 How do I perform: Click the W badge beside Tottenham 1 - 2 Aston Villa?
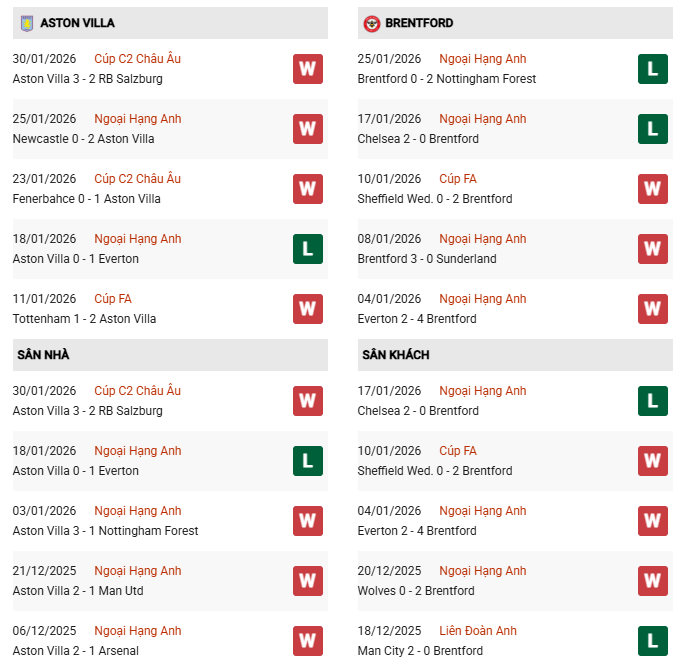307,309
